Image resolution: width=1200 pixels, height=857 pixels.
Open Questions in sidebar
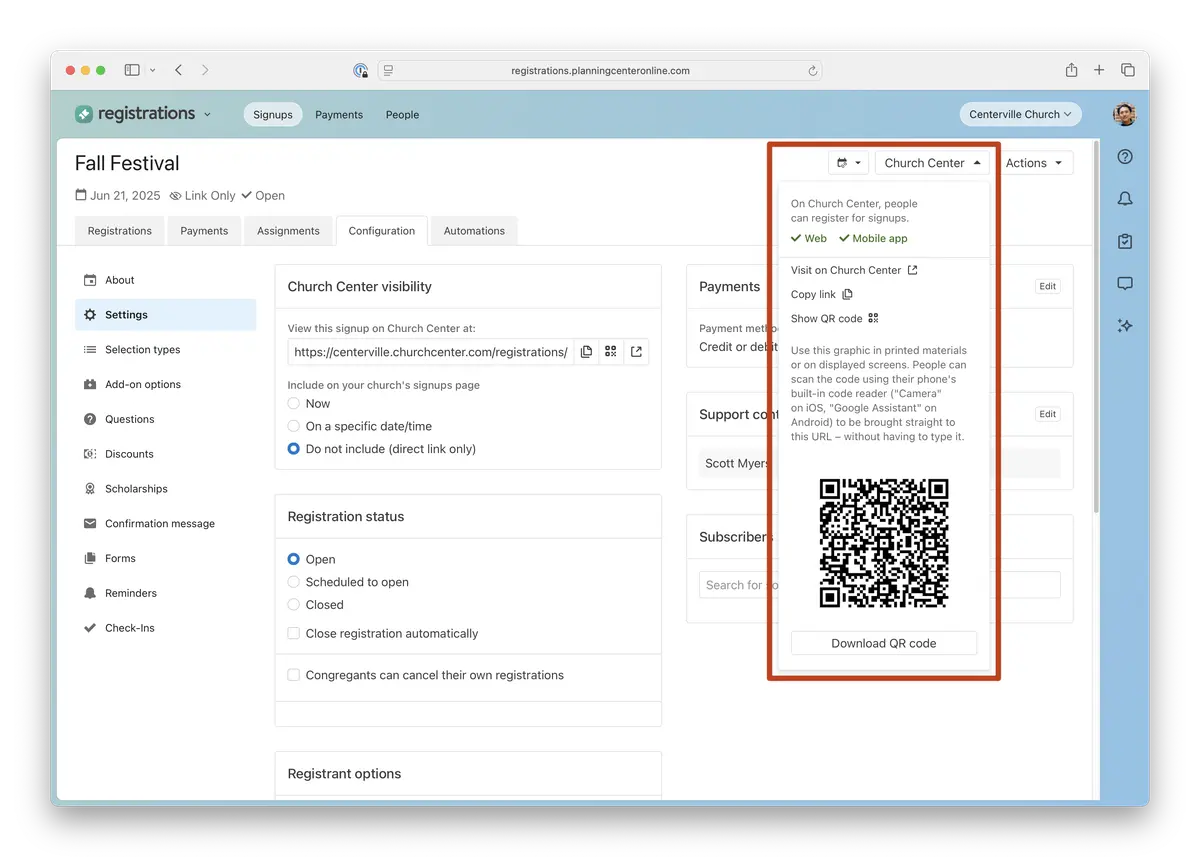click(x=166, y=419)
